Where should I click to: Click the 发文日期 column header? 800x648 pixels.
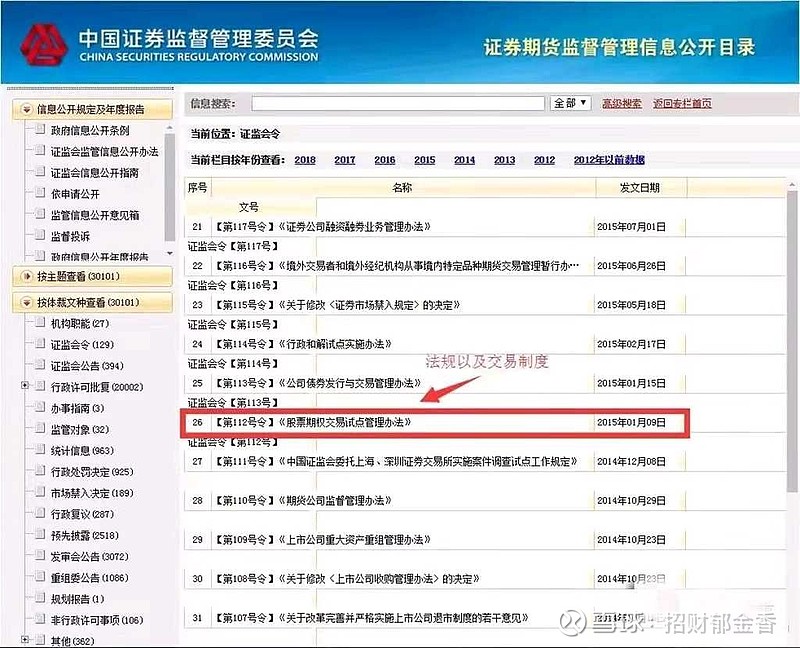point(640,188)
